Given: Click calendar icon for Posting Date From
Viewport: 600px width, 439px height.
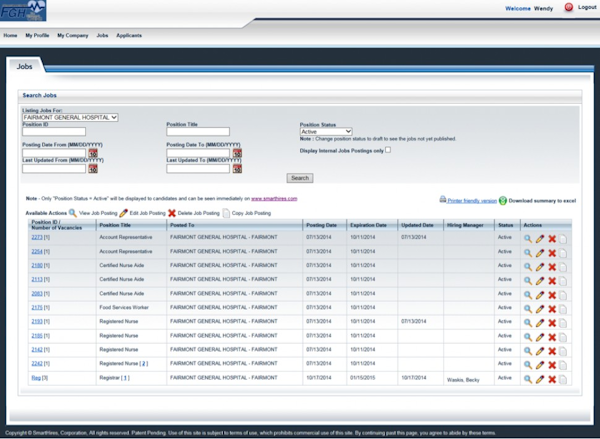Looking at the screenshot, I should (92, 153).
